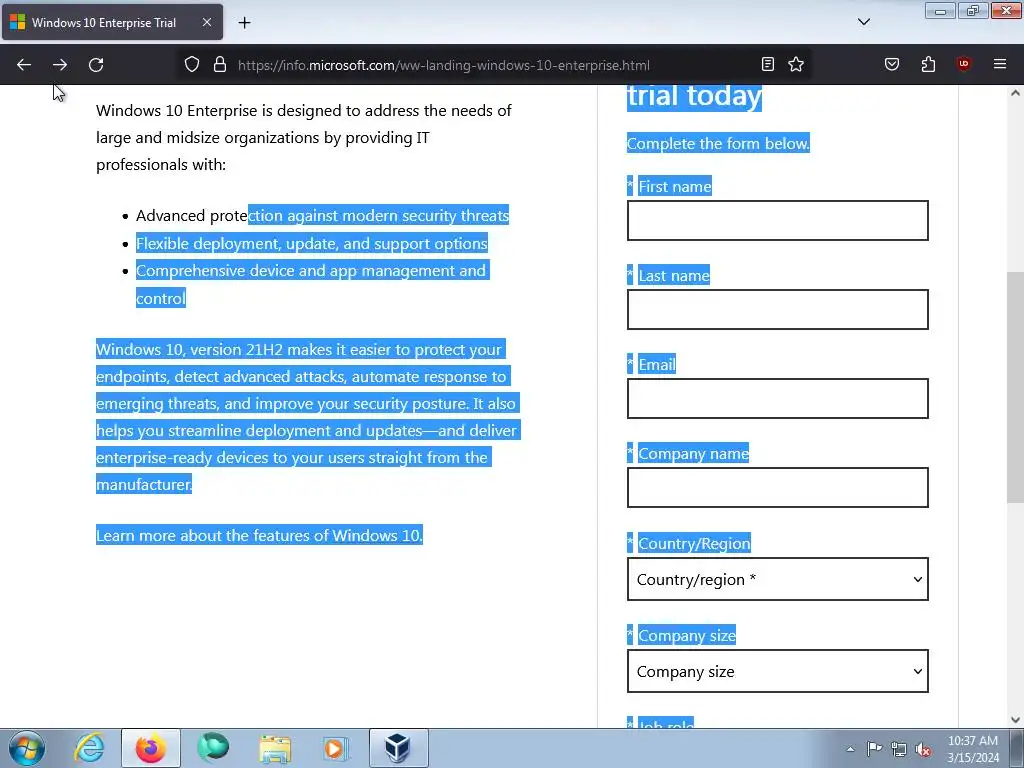
Task: Click the scrollbar down arrow
Action: pyautogui.click(x=1015, y=720)
